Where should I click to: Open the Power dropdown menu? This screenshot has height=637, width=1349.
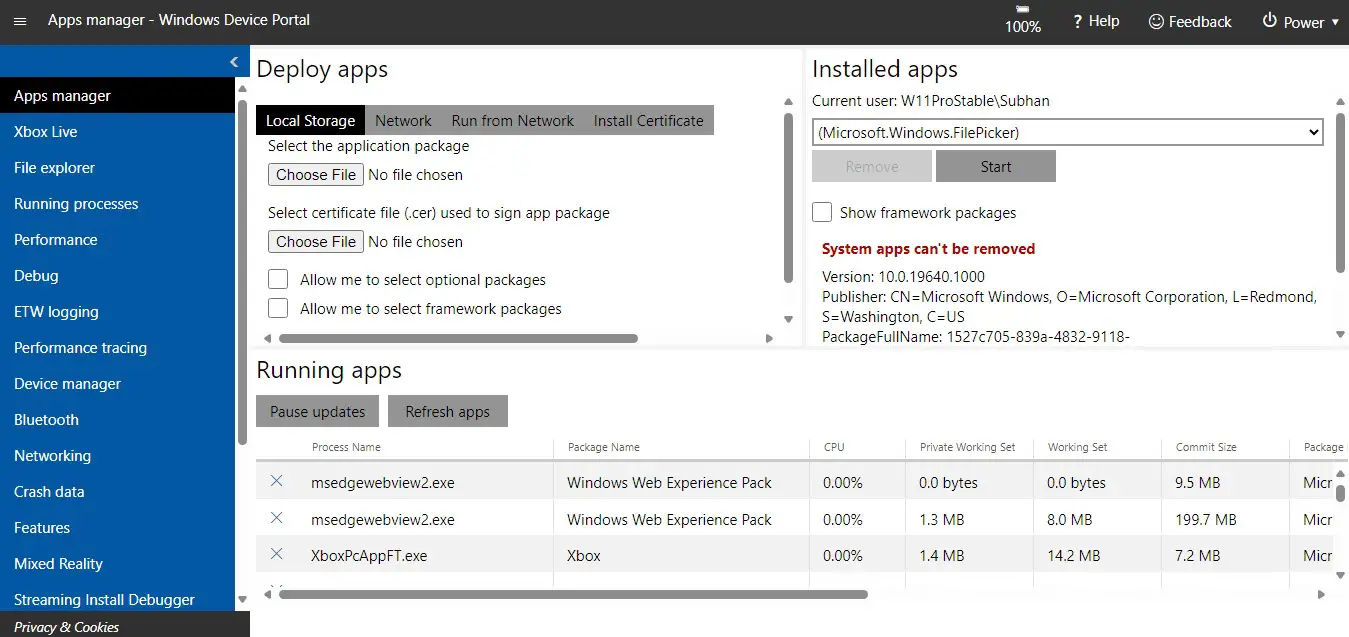pyautogui.click(x=1300, y=21)
